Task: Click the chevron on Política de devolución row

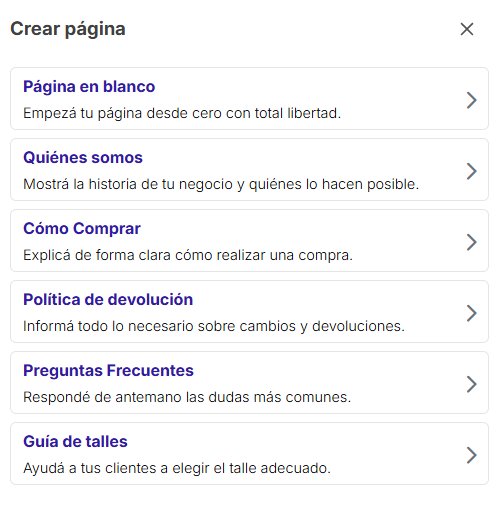Action: pos(471,313)
